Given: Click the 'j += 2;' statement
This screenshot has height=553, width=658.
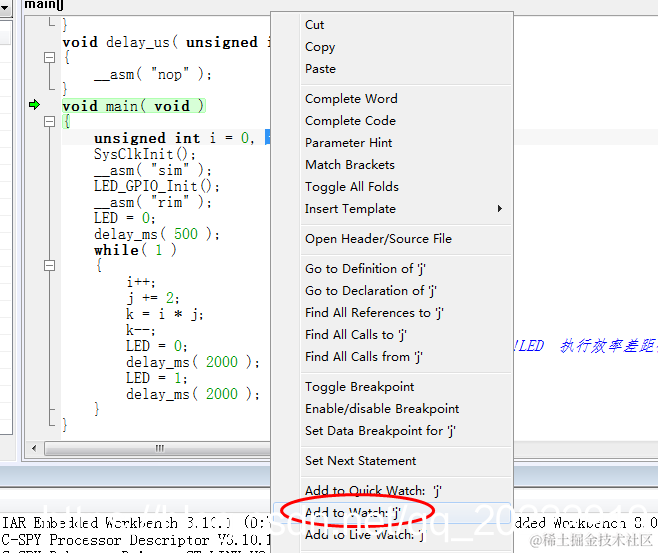Looking at the screenshot, I should pyautogui.click(x=153, y=298).
